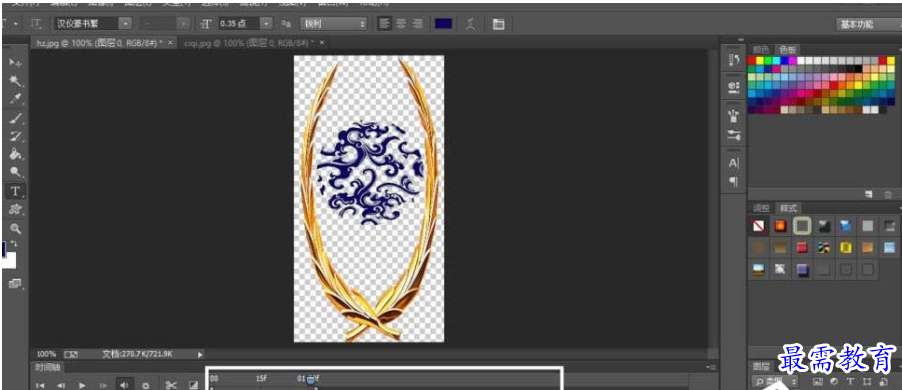
Task: Click the font family field 汉仪篆书繁
Action: (86, 24)
